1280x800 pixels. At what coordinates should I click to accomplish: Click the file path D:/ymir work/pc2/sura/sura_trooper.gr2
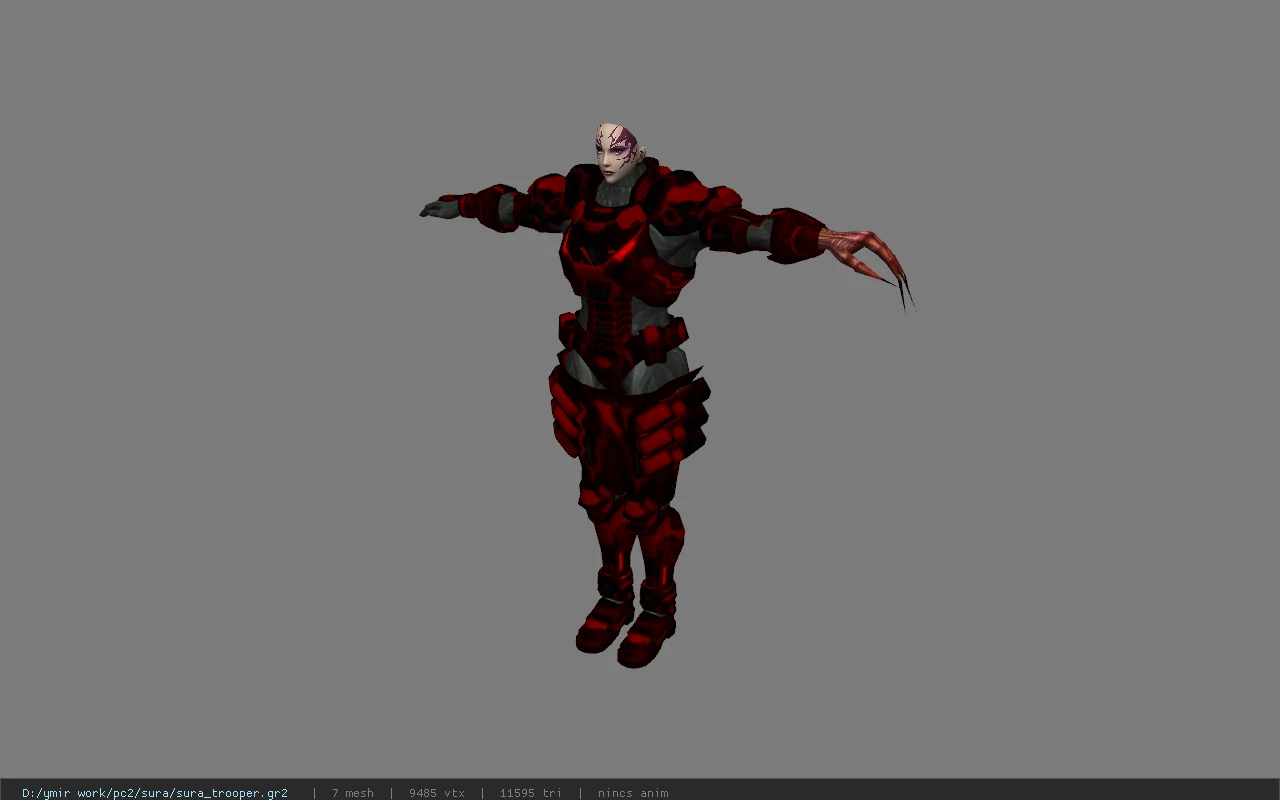click(155, 793)
